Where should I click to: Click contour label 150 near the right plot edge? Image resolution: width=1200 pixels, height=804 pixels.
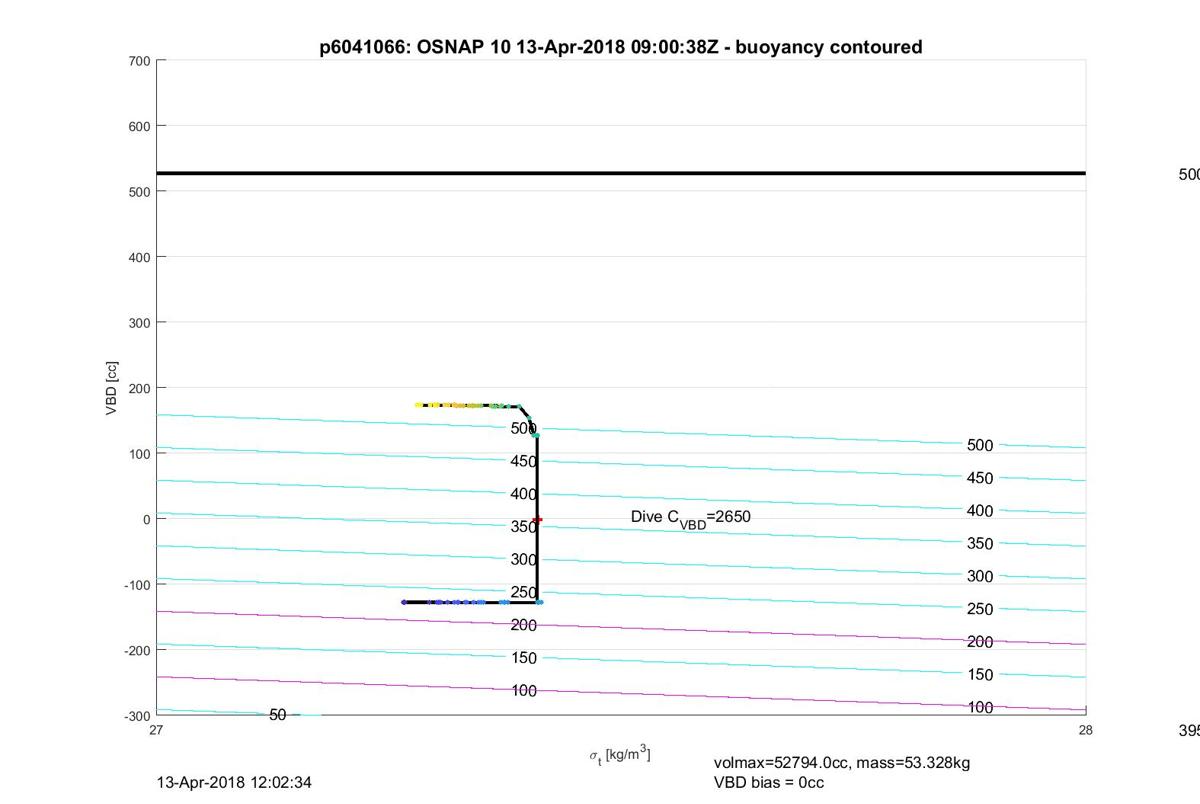(981, 675)
